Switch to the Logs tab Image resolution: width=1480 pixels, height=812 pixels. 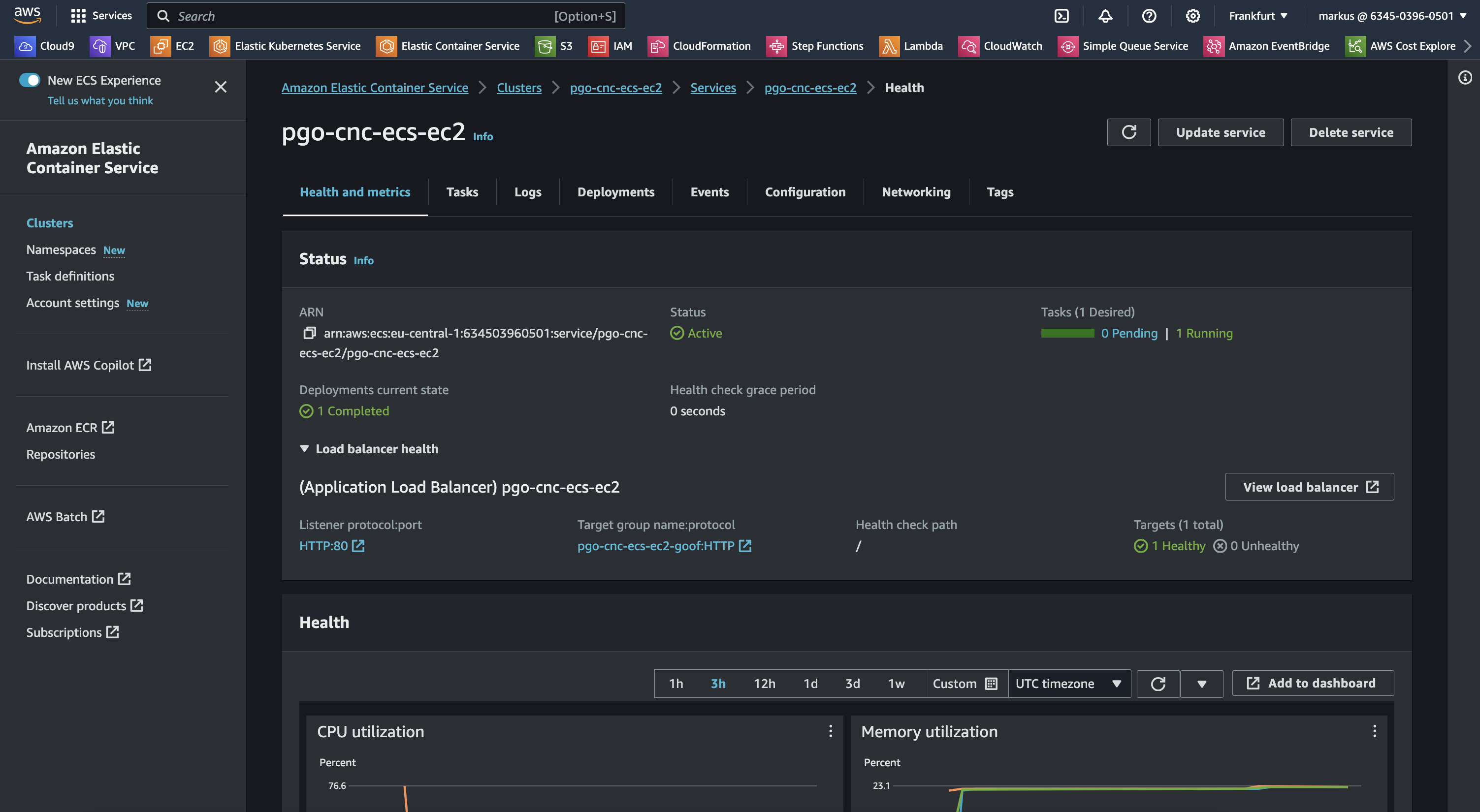coord(527,192)
